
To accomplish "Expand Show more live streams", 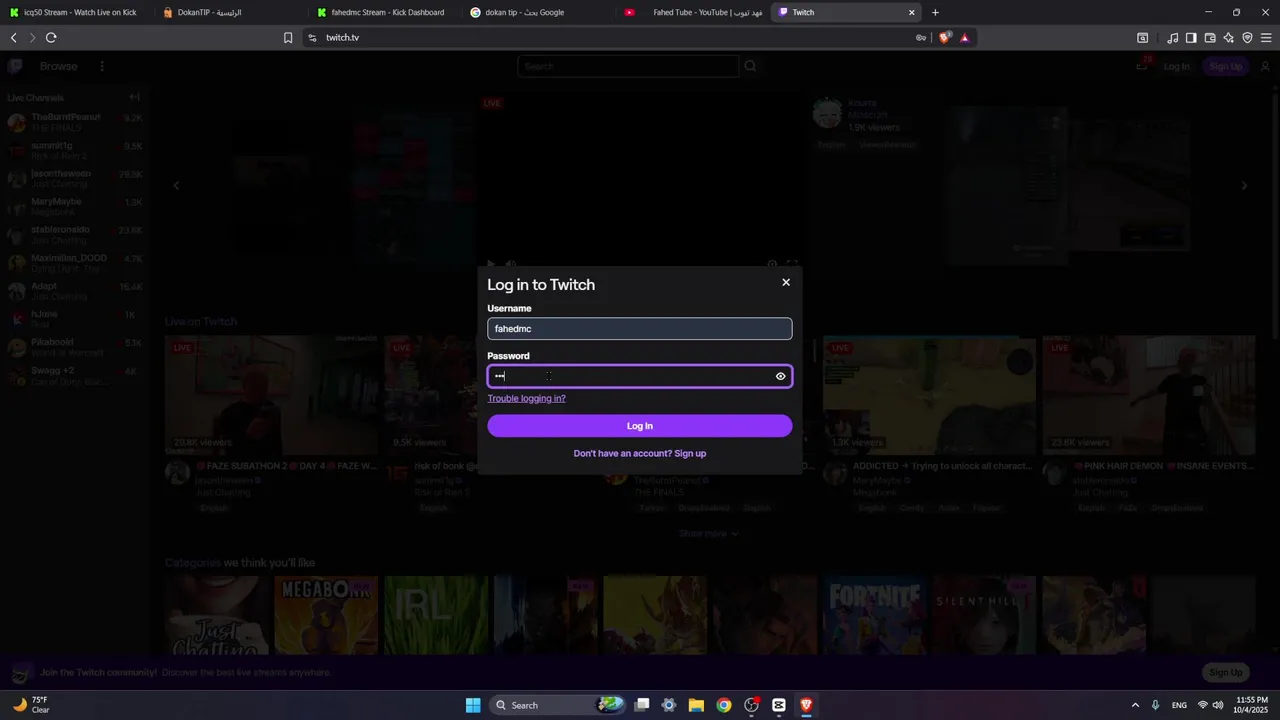I will [709, 534].
